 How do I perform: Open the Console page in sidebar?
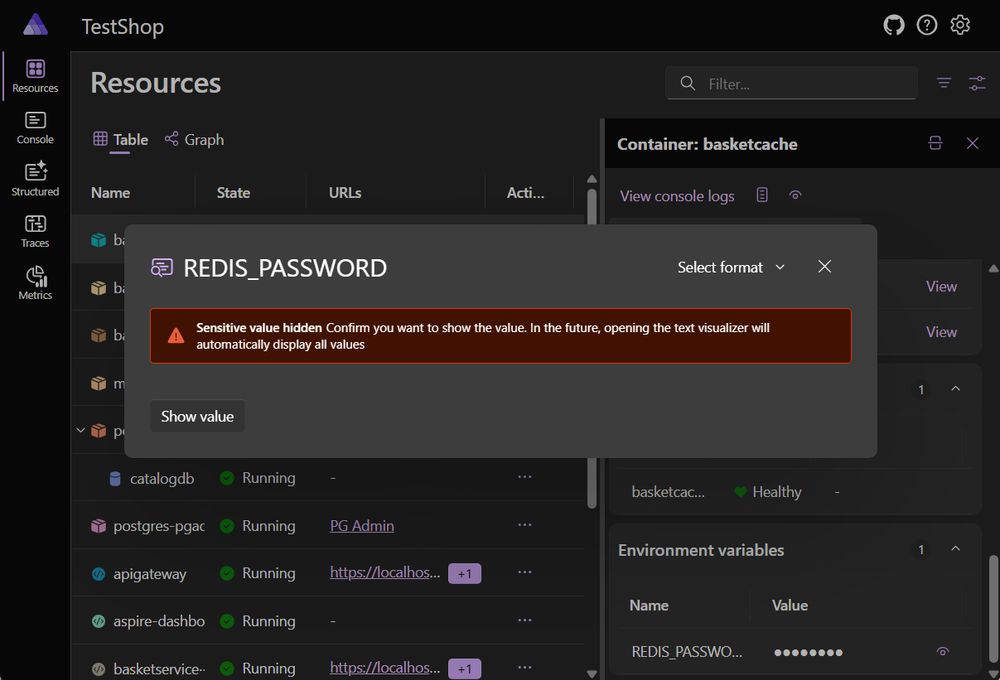(x=35, y=128)
